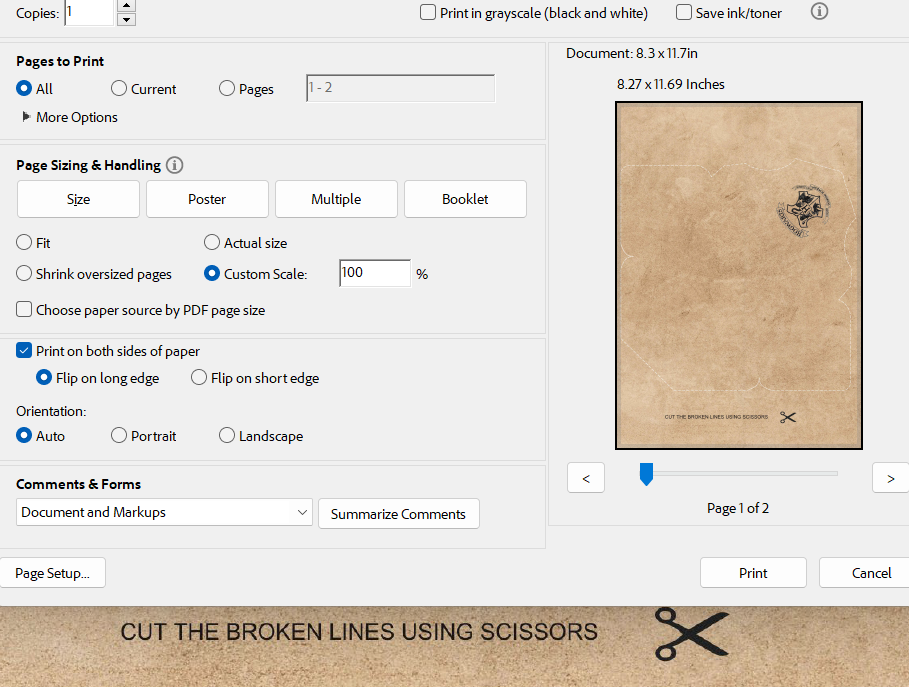
Task: Open Page Setup dialog
Action: (52, 573)
